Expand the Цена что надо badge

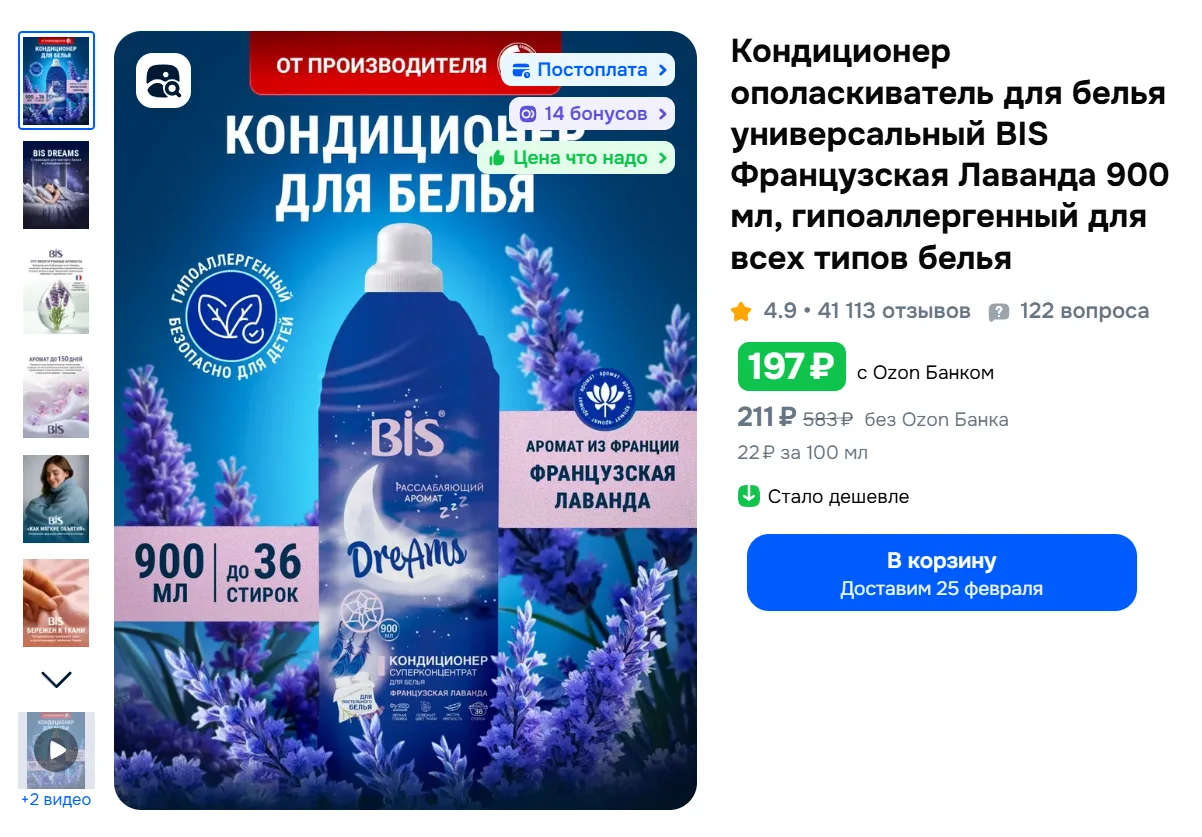(x=576, y=158)
